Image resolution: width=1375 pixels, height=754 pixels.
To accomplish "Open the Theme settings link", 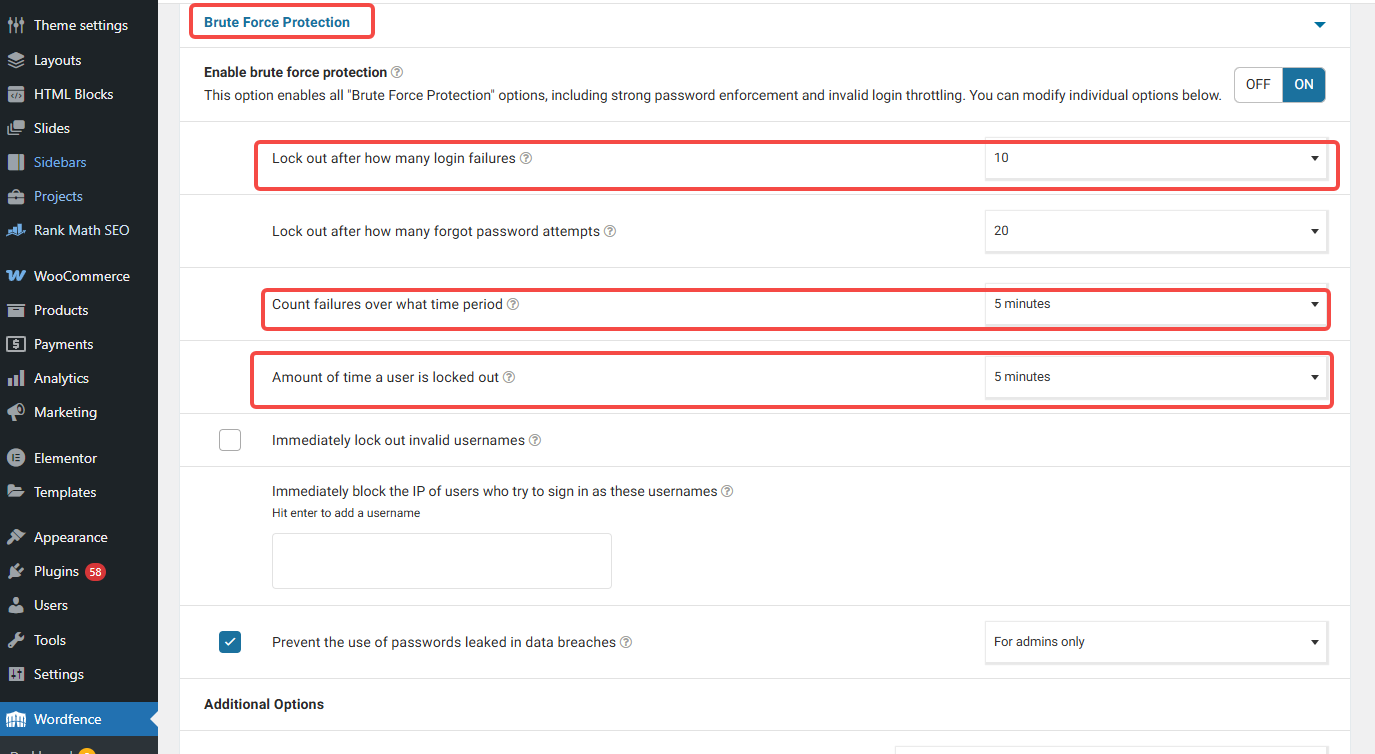I will [81, 25].
